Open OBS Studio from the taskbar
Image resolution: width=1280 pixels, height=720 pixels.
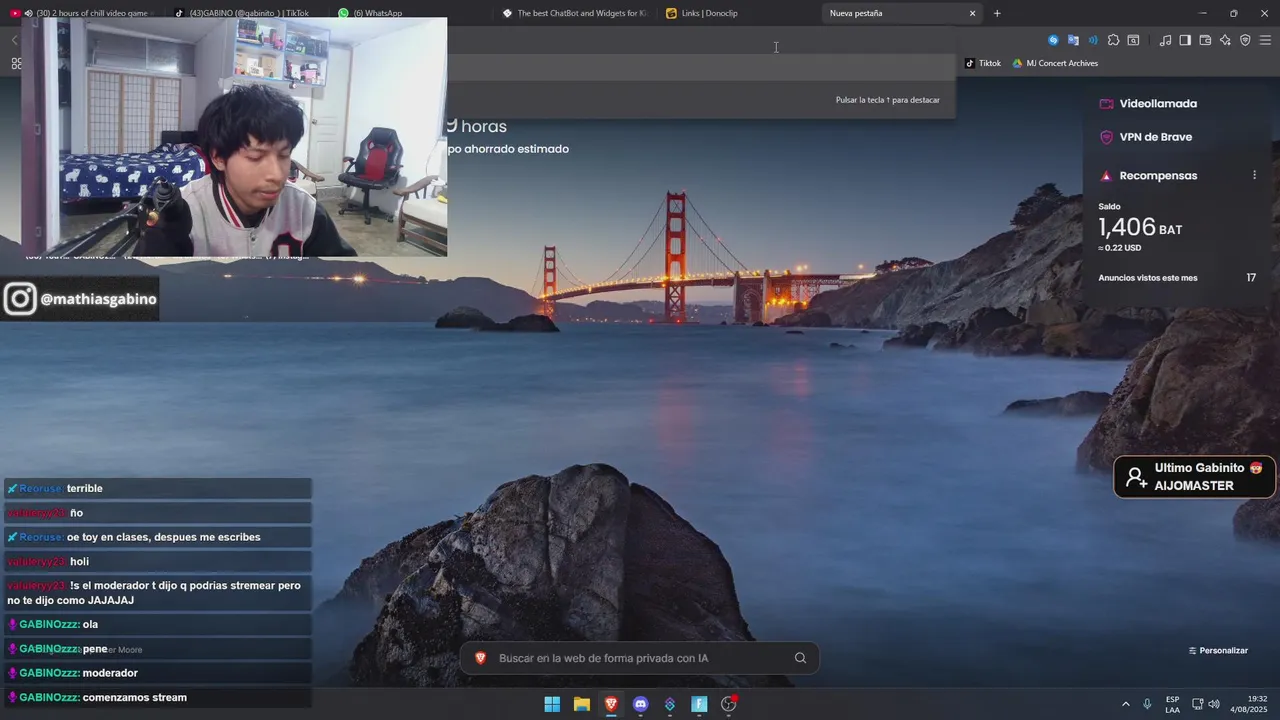(729, 704)
